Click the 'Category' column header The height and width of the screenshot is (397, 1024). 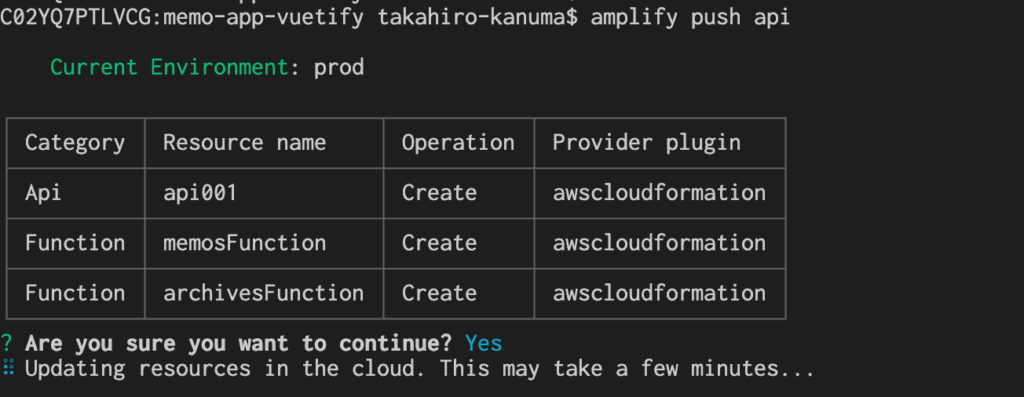[75, 142]
